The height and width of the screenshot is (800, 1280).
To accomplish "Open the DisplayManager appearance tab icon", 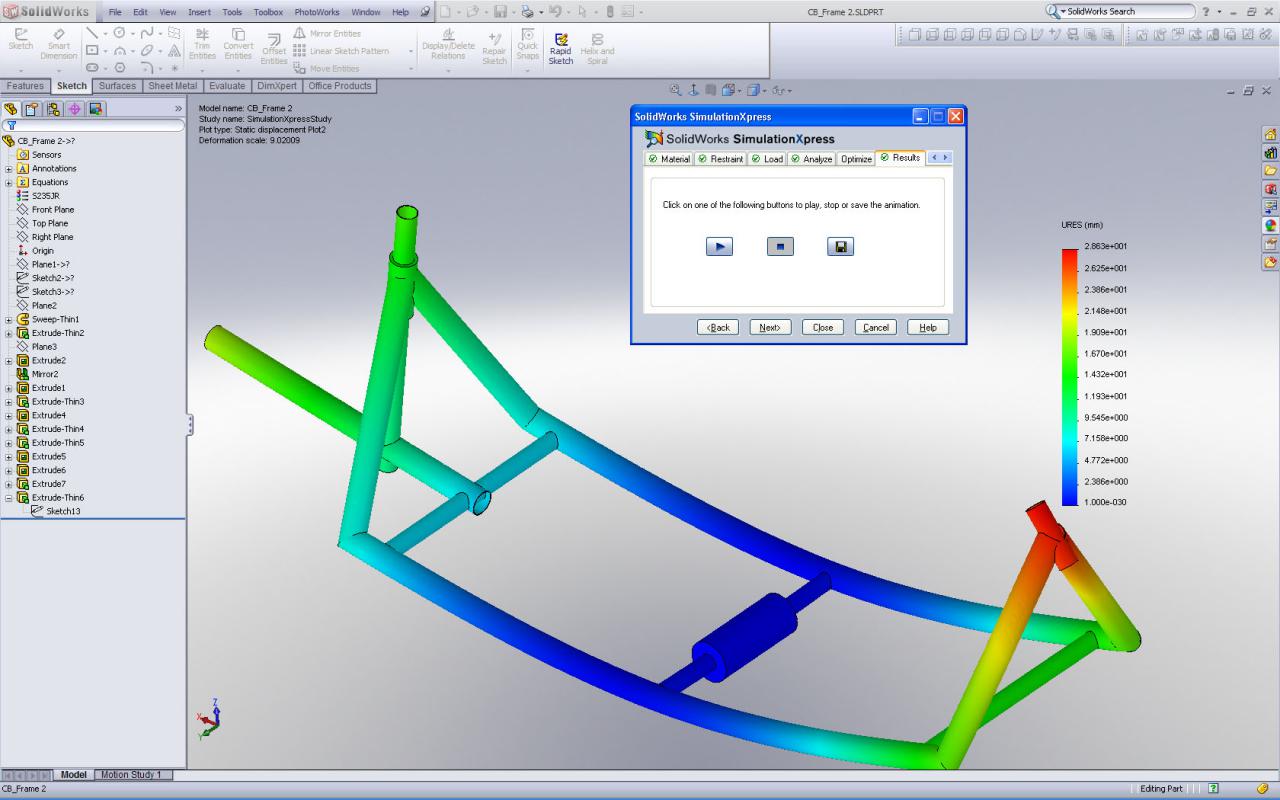I will pos(96,109).
